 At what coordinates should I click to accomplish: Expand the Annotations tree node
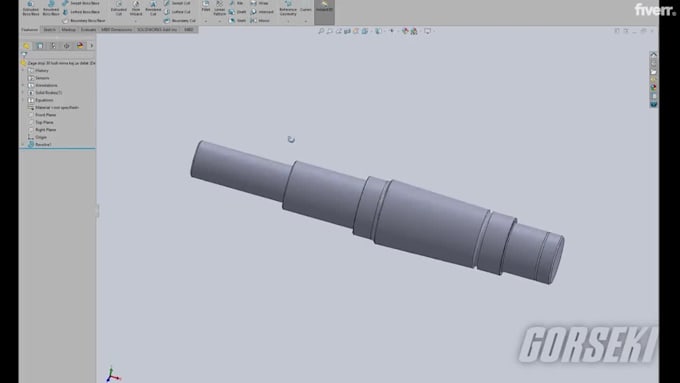(x=23, y=85)
